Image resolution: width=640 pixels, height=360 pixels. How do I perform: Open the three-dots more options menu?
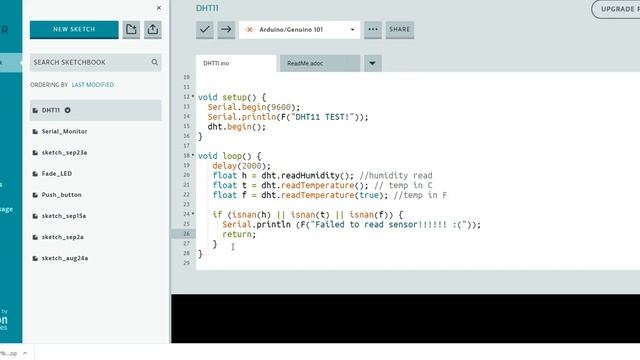[x=373, y=30]
